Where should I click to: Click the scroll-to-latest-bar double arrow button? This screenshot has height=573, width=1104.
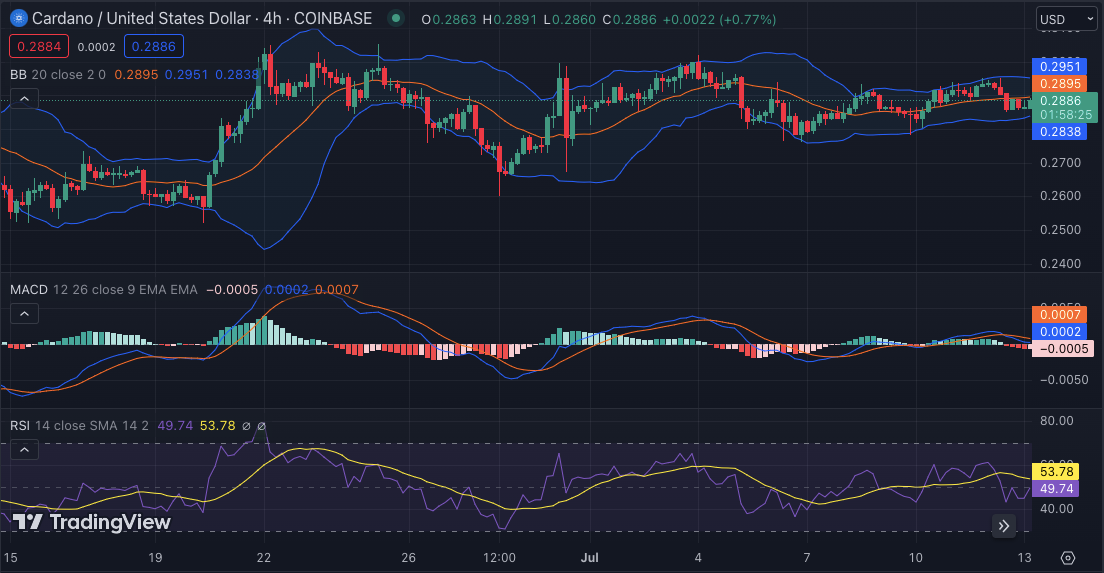click(x=1004, y=526)
